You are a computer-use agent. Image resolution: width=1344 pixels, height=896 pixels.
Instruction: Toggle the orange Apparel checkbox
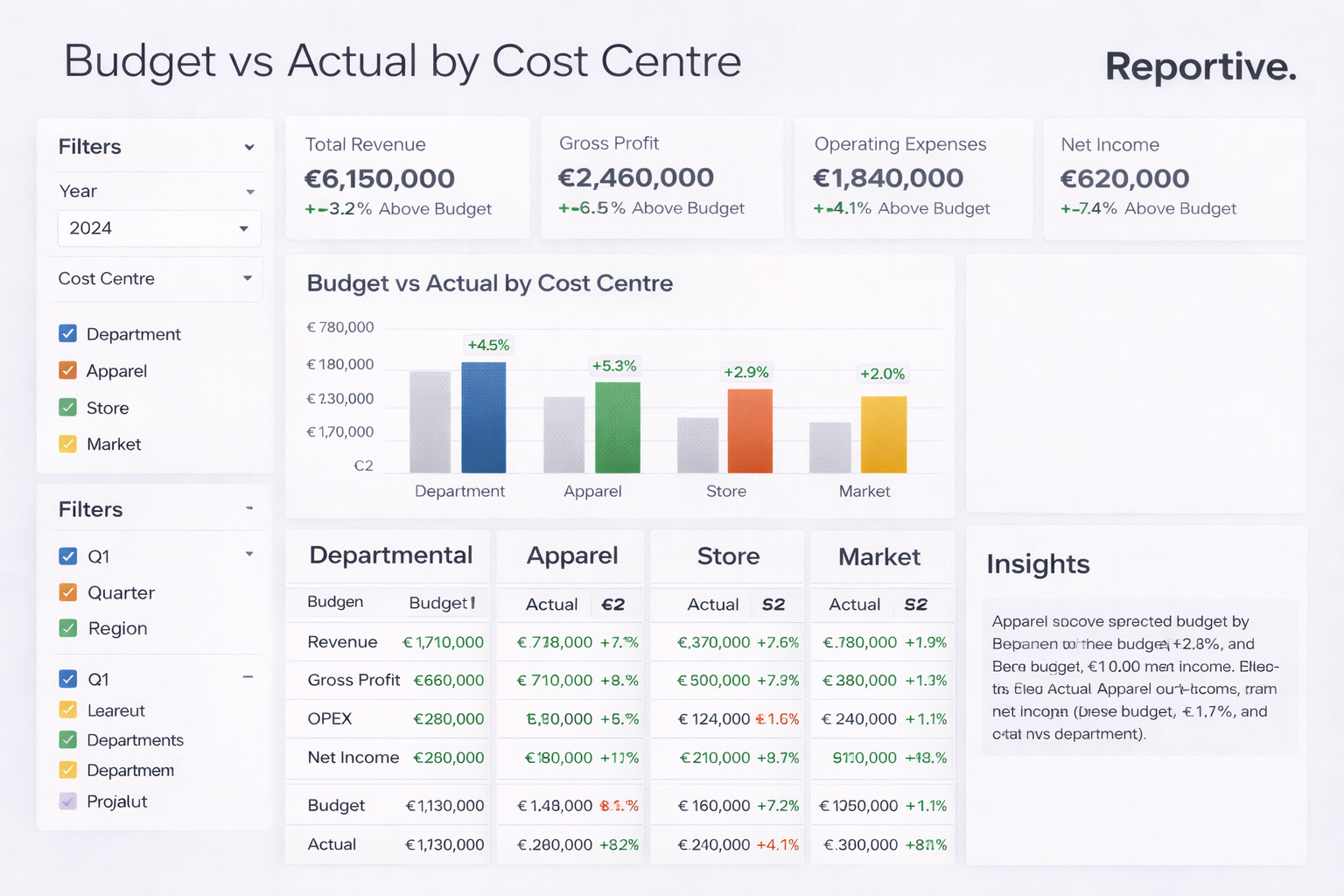(68, 370)
